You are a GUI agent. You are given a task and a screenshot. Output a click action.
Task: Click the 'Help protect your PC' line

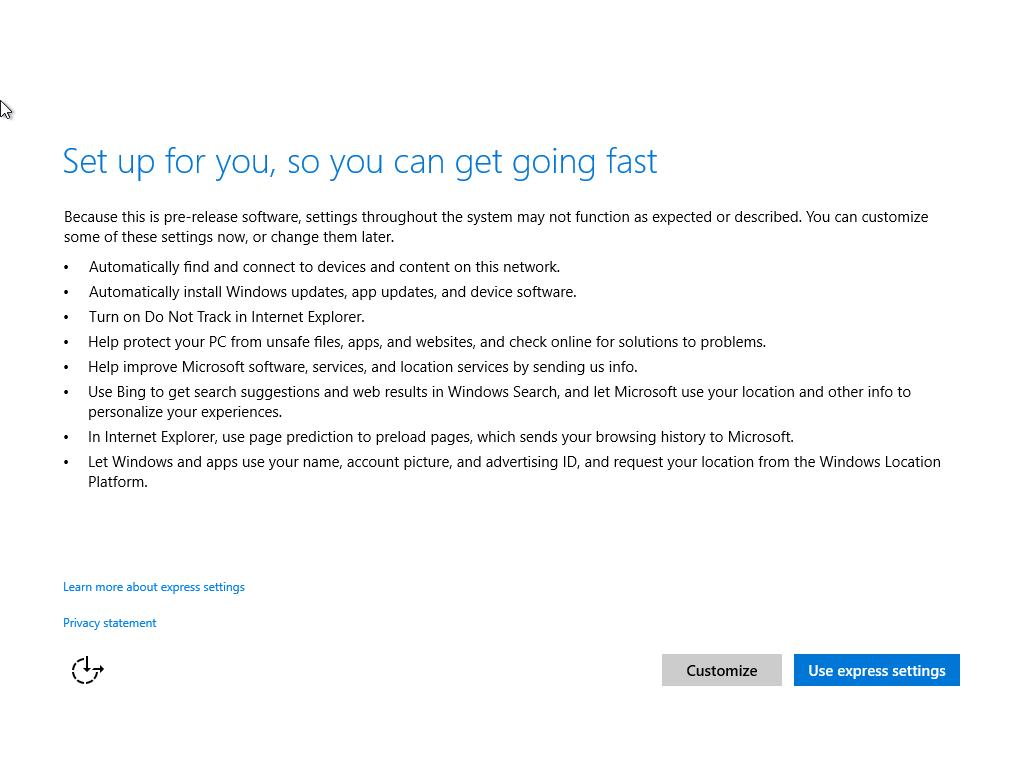pos(427,342)
